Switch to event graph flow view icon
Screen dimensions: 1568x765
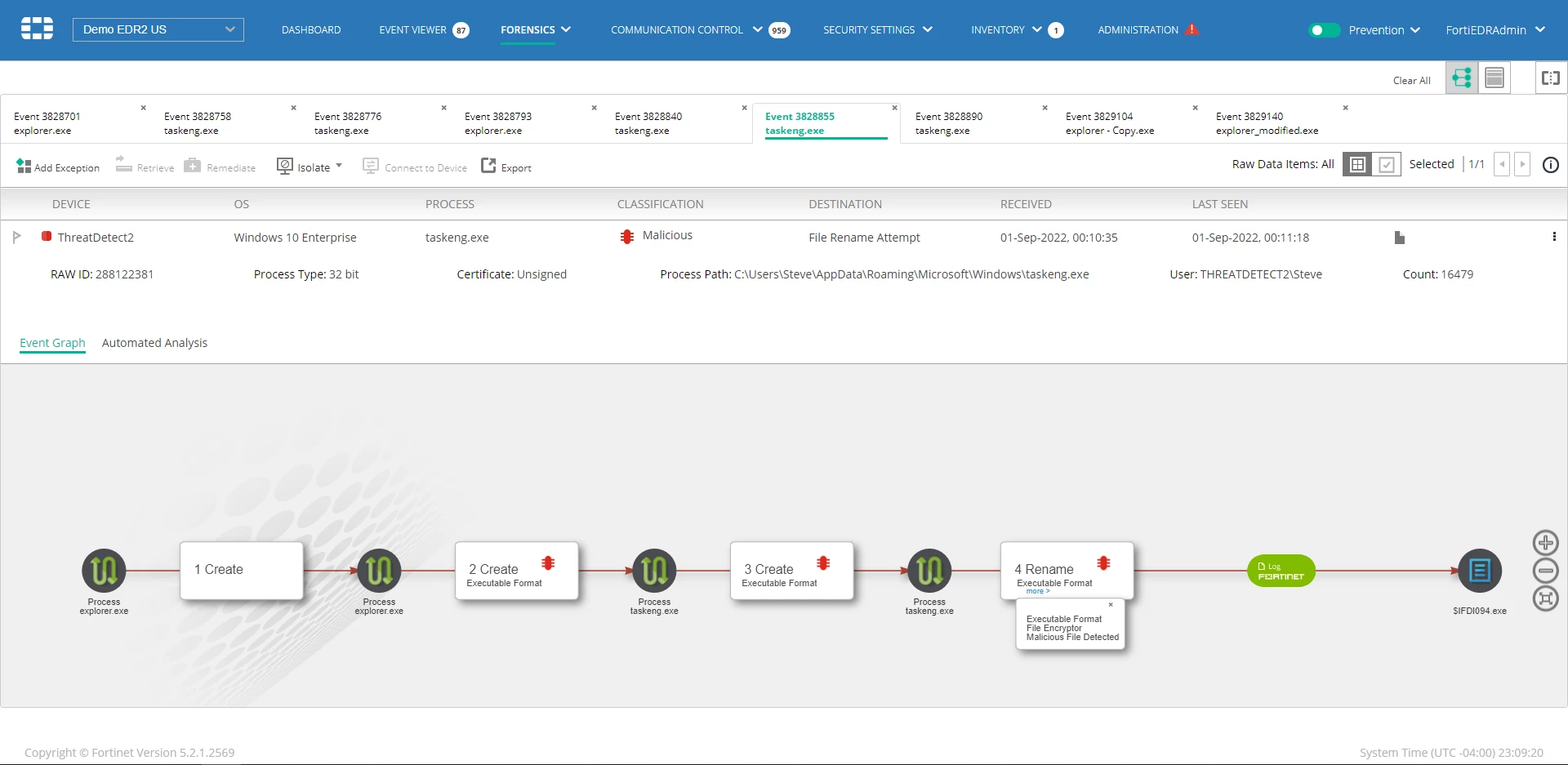1462,78
